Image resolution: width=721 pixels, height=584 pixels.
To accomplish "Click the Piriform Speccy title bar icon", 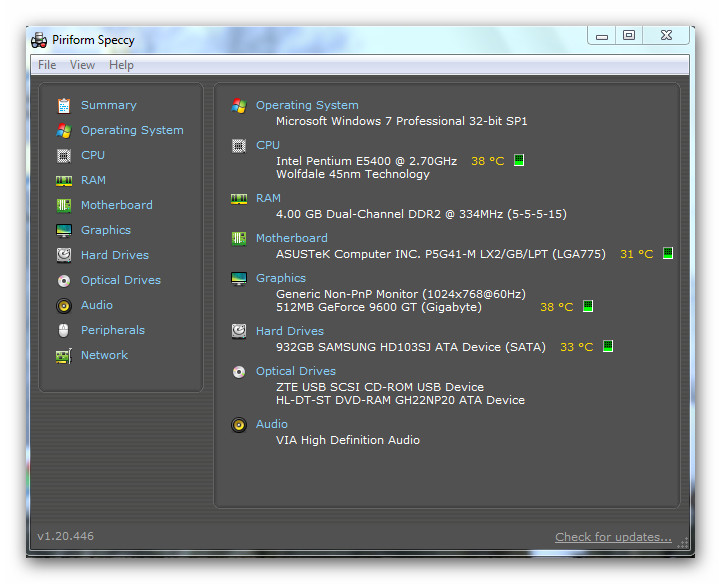I will pos(39,40).
